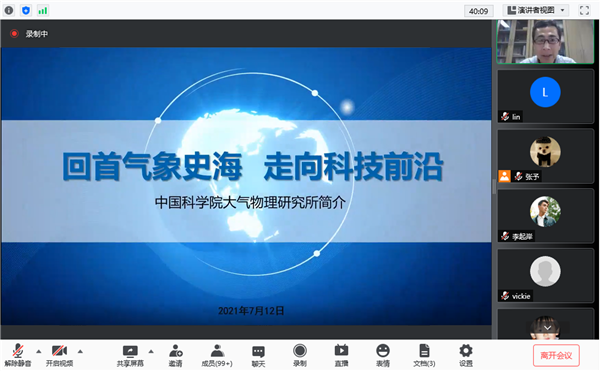Turn on camera with 开启视频
Screen dimensions: 600x371
point(59,356)
